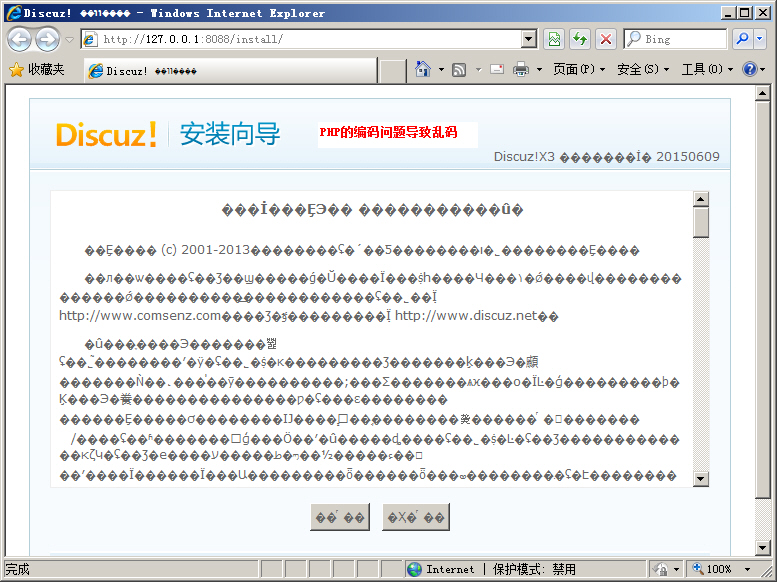The height and width of the screenshot is (582, 777).
Task: Click the Stop loading red X icon
Action: pyautogui.click(x=606, y=39)
